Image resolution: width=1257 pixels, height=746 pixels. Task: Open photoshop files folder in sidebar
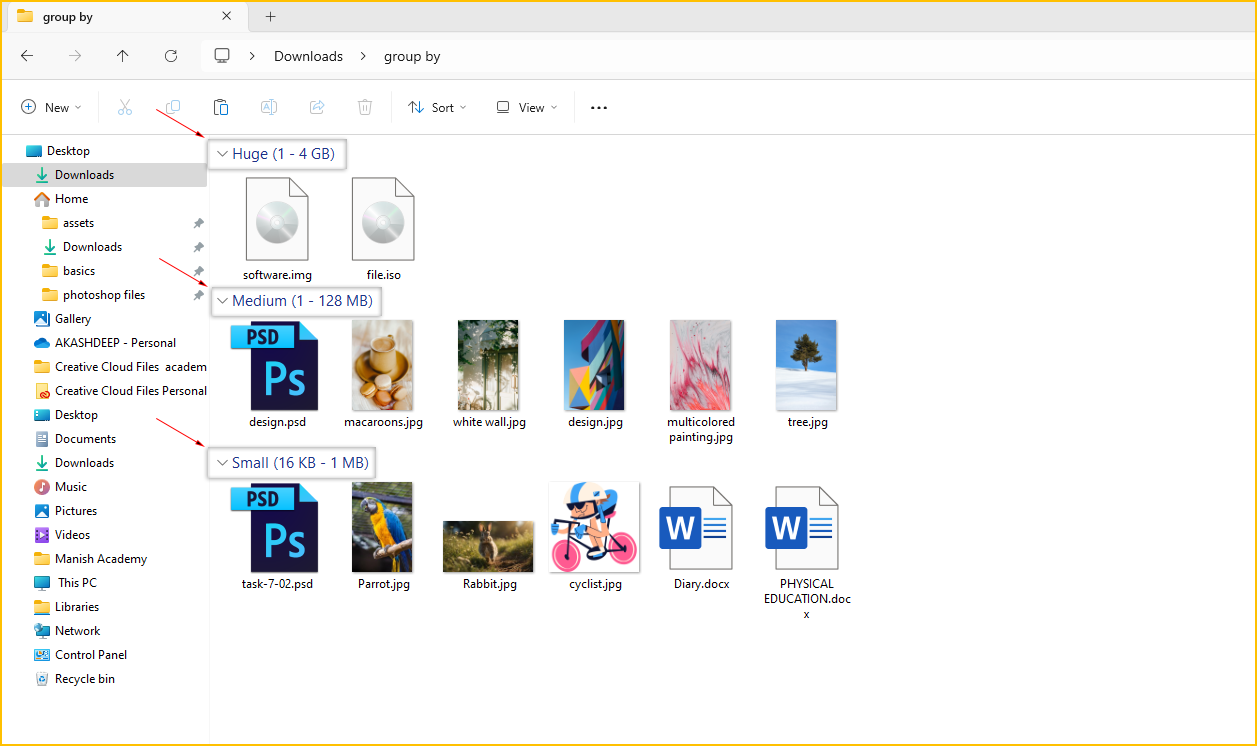coord(103,295)
